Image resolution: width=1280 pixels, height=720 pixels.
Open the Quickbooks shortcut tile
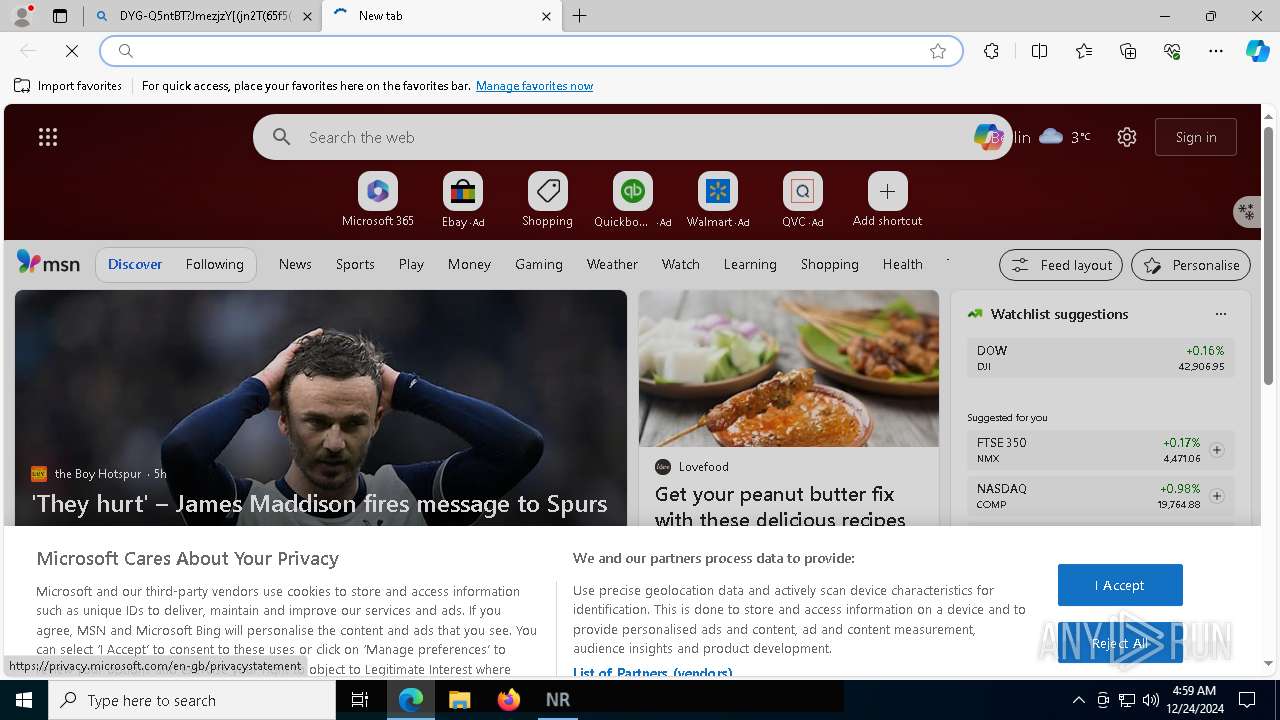pyautogui.click(x=632, y=199)
